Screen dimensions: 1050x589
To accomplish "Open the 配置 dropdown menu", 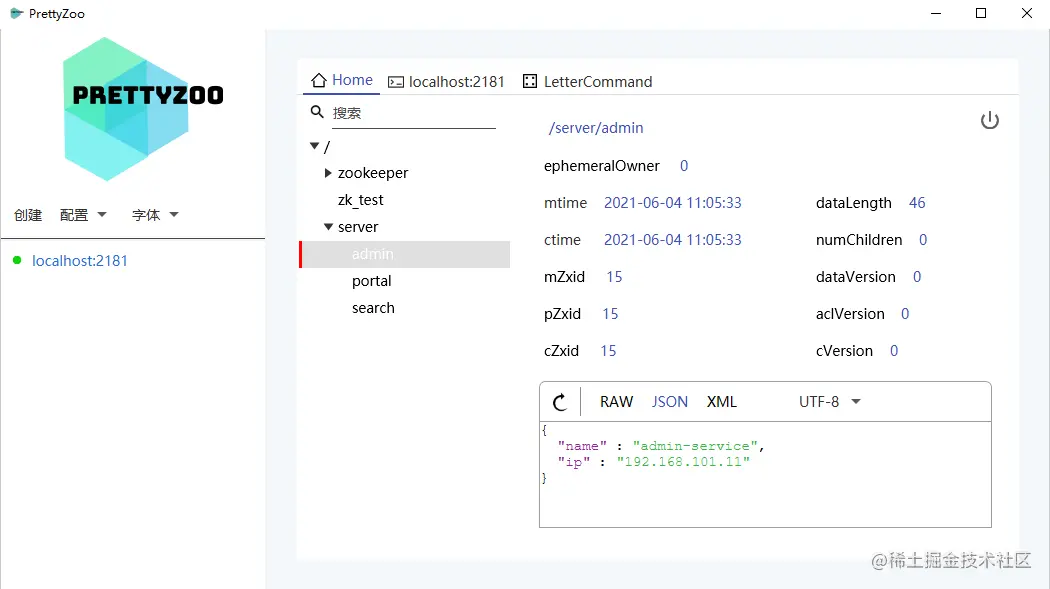I will click(83, 215).
